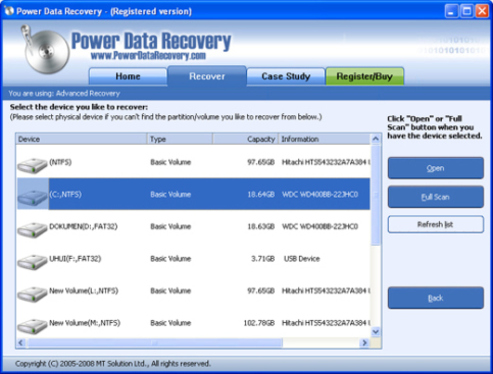This screenshot has height=374, width=493.
Task: Select New Volume(L:,NTFS) row
Action: (193, 291)
